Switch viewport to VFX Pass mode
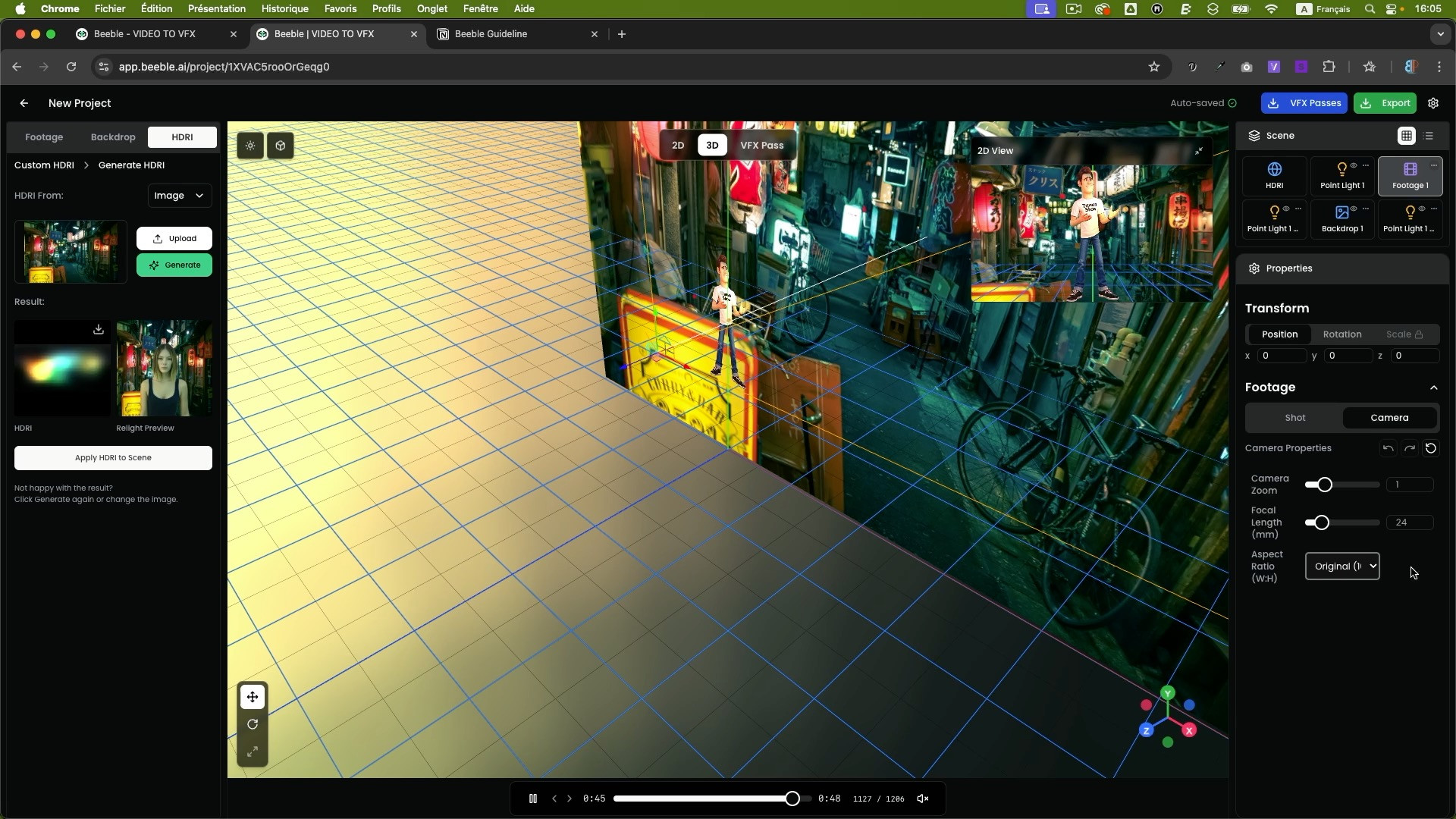The height and width of the screenshot is (819, 1456). point(762,145)
